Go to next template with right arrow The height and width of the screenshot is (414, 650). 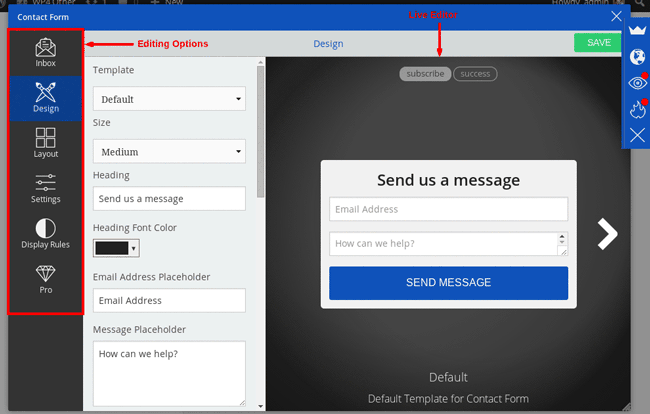607,233
